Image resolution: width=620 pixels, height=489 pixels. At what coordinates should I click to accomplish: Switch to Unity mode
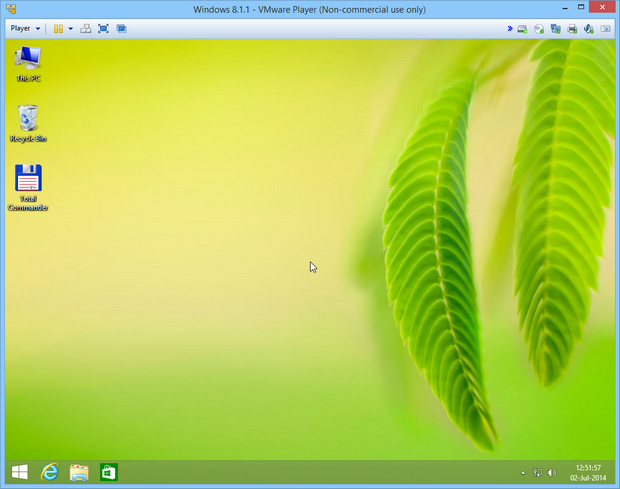tap(121, 29)
